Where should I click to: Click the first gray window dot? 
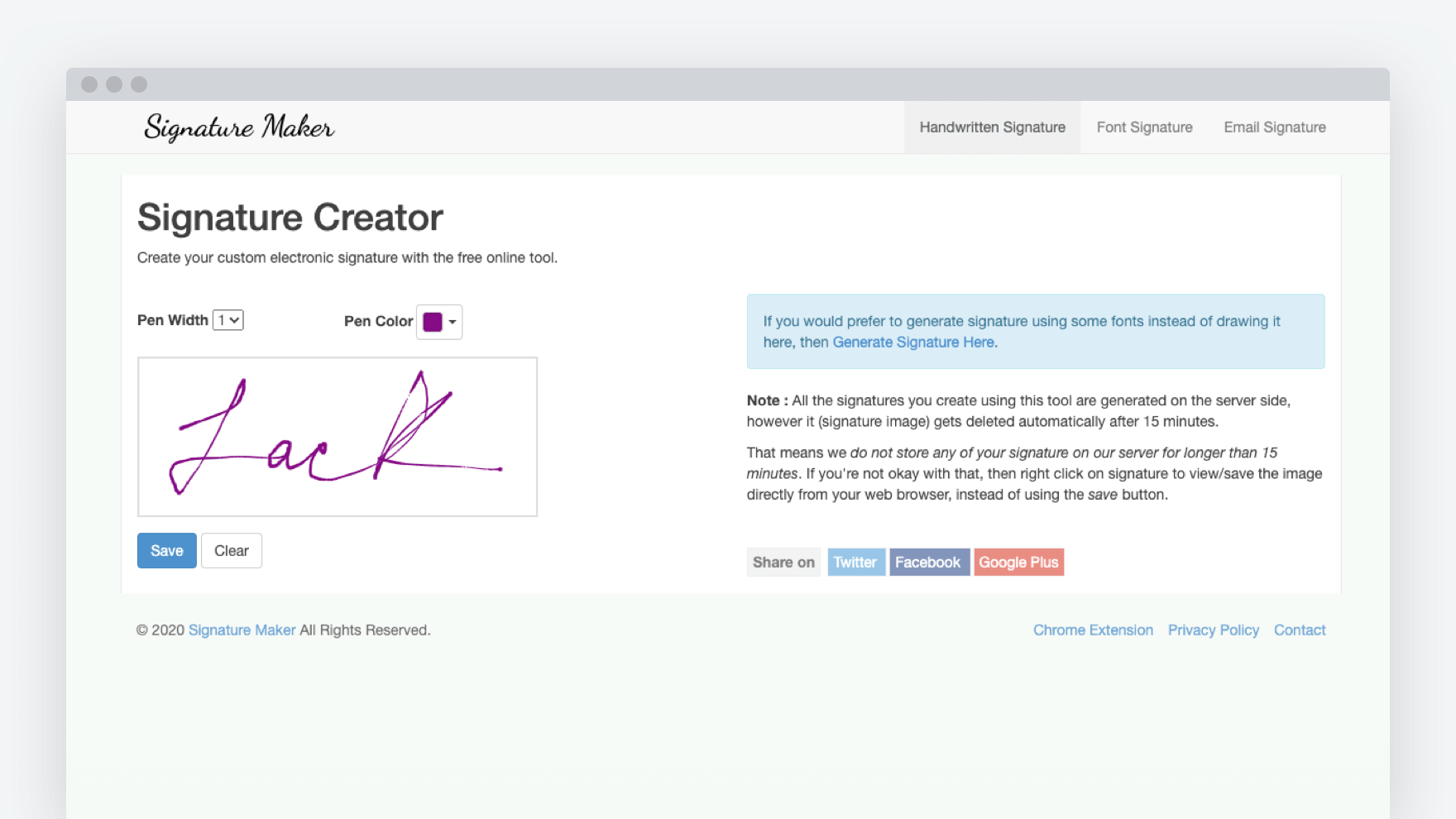tap(89, 84)
